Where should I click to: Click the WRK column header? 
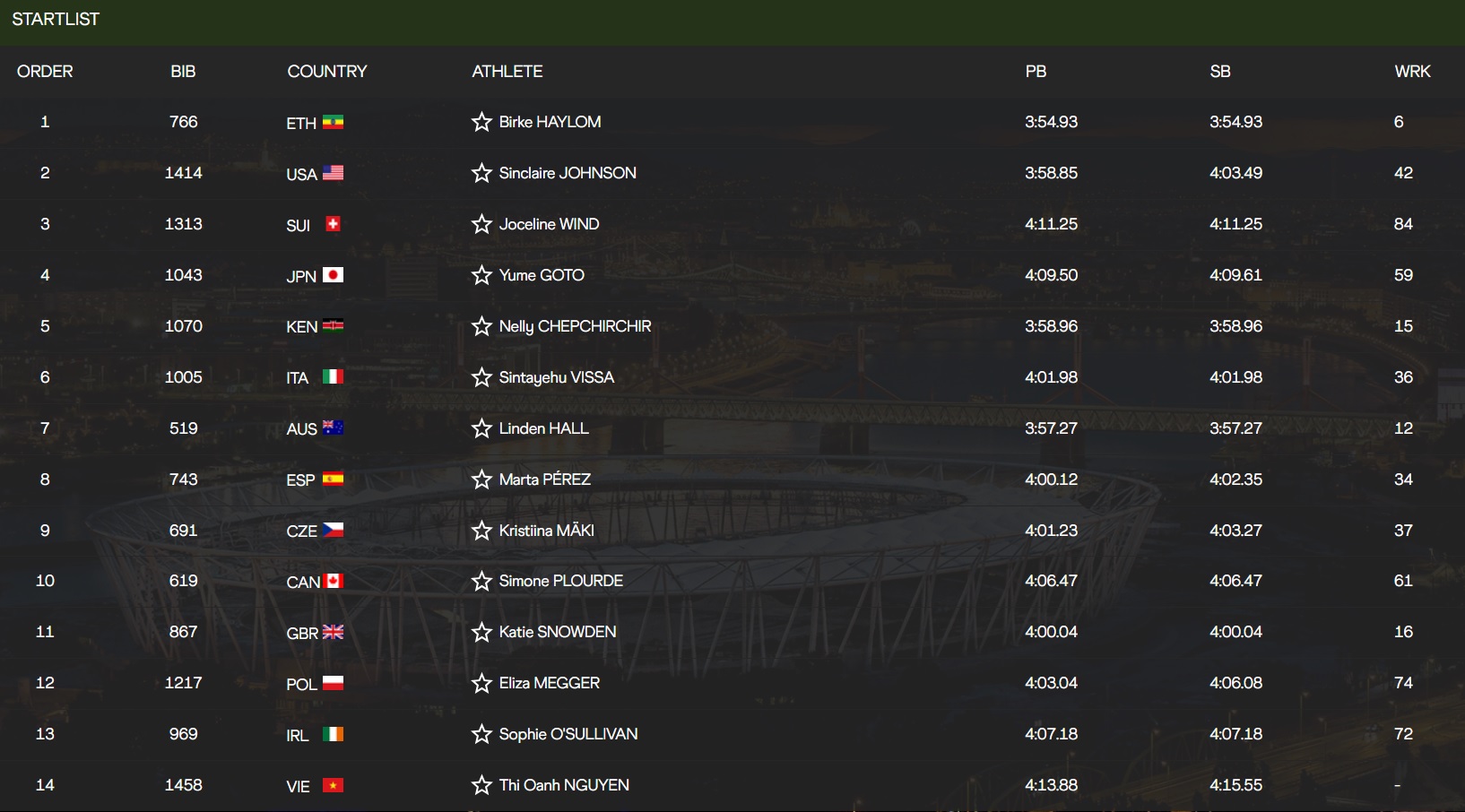point(1412,72)
